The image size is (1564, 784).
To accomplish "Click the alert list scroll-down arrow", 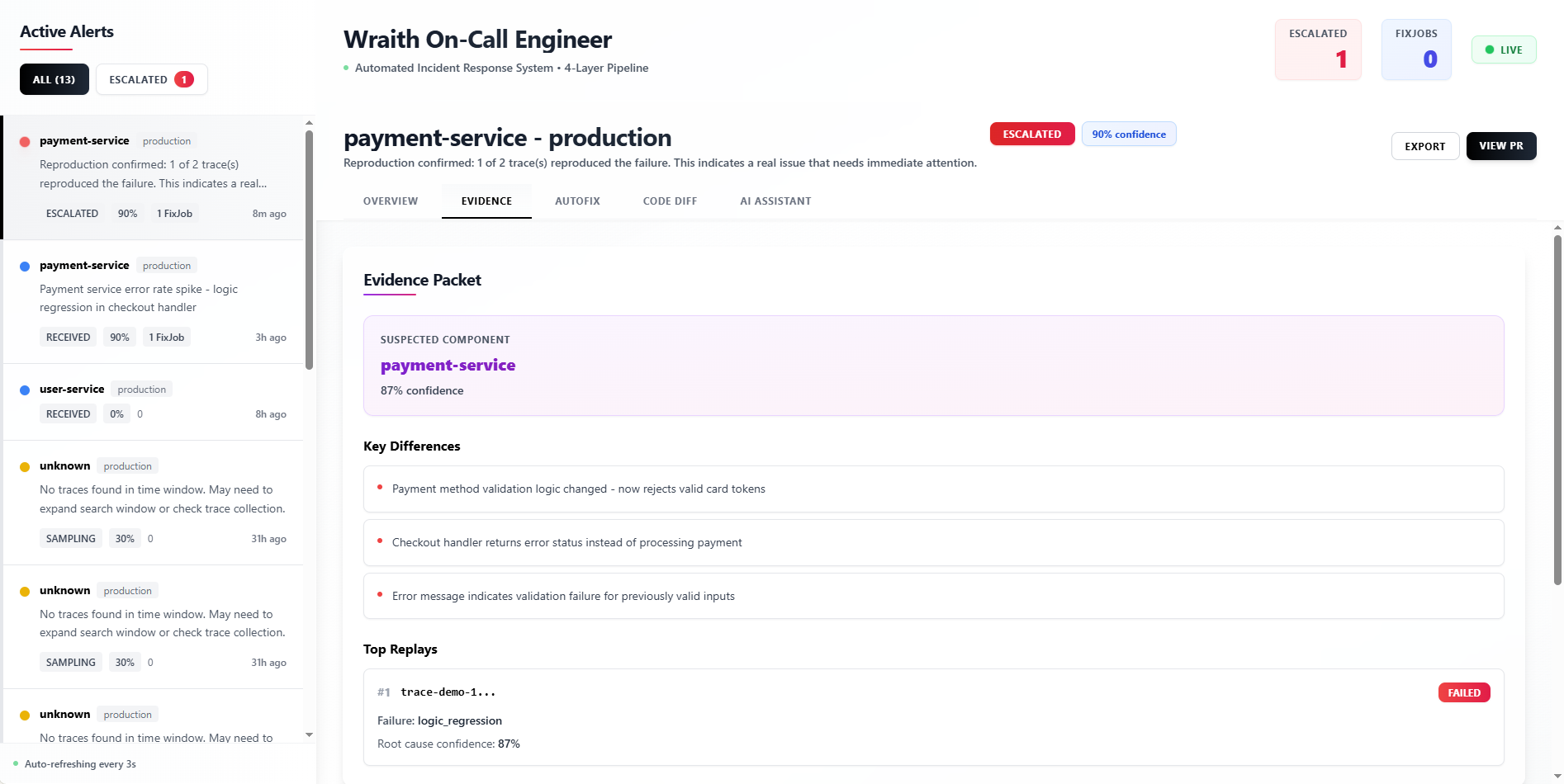I will (x=309, y=734).
